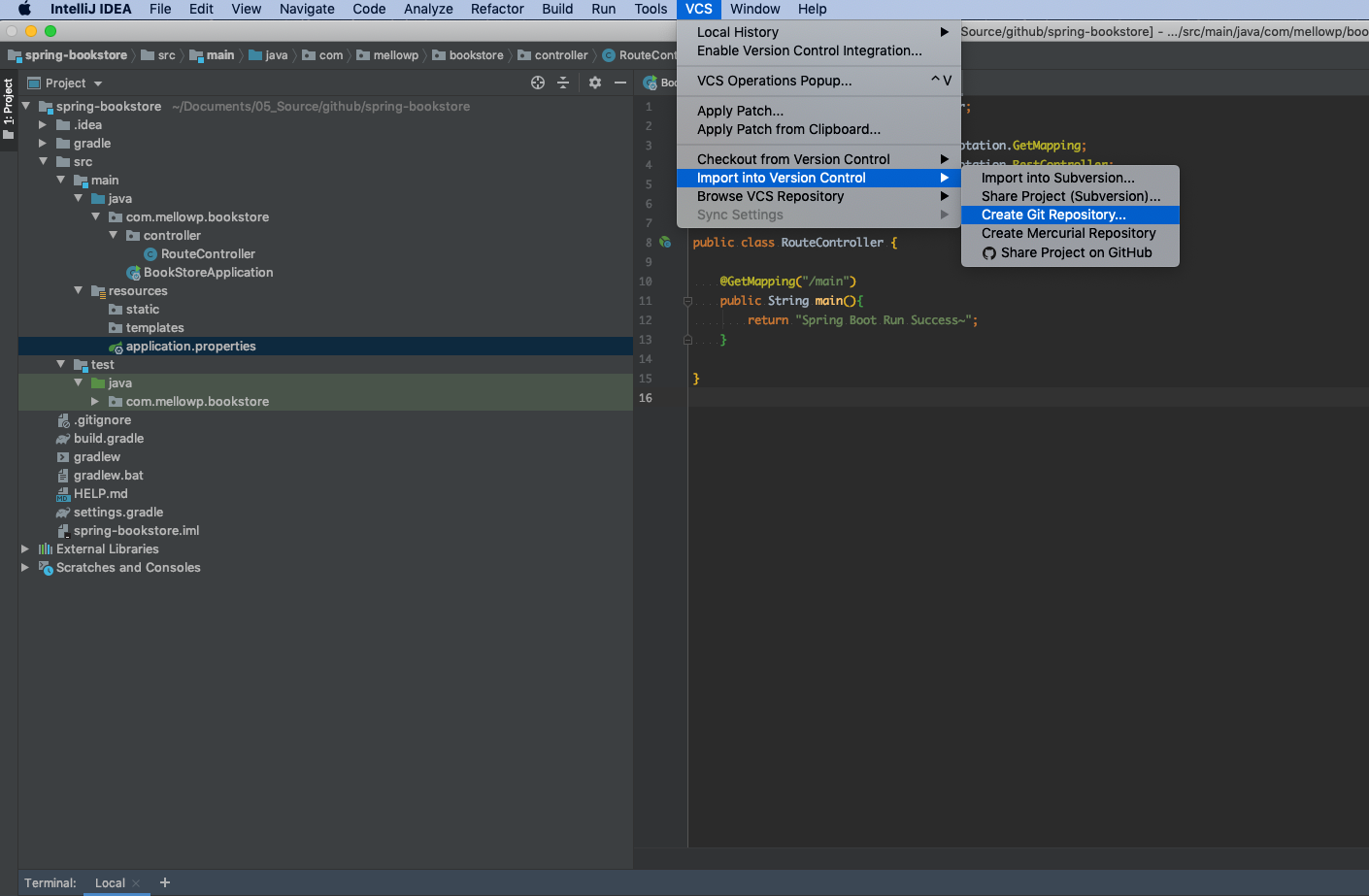Screen dimensions: 1369x896
Task: Expand External Libraries node
Action: click(26, 549)
